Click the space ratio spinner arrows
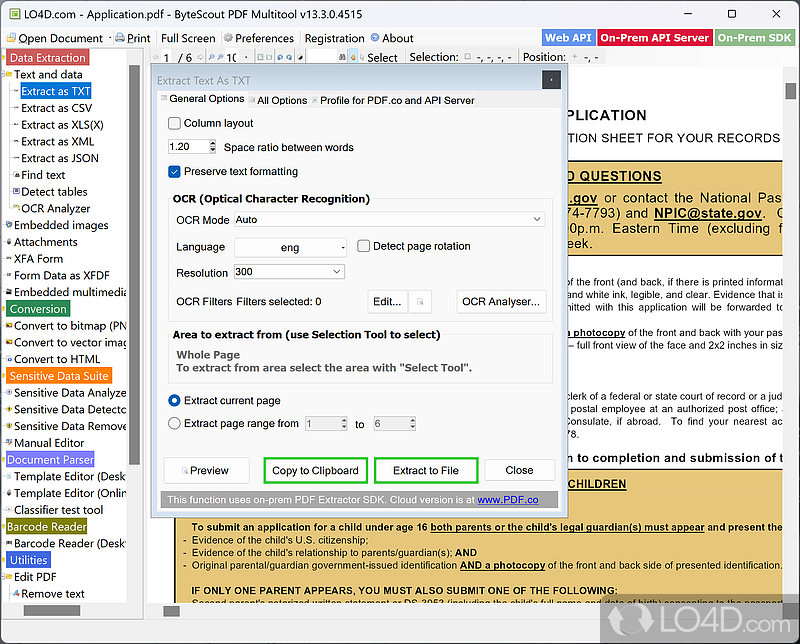800x644 pixels. coord(212,146)
